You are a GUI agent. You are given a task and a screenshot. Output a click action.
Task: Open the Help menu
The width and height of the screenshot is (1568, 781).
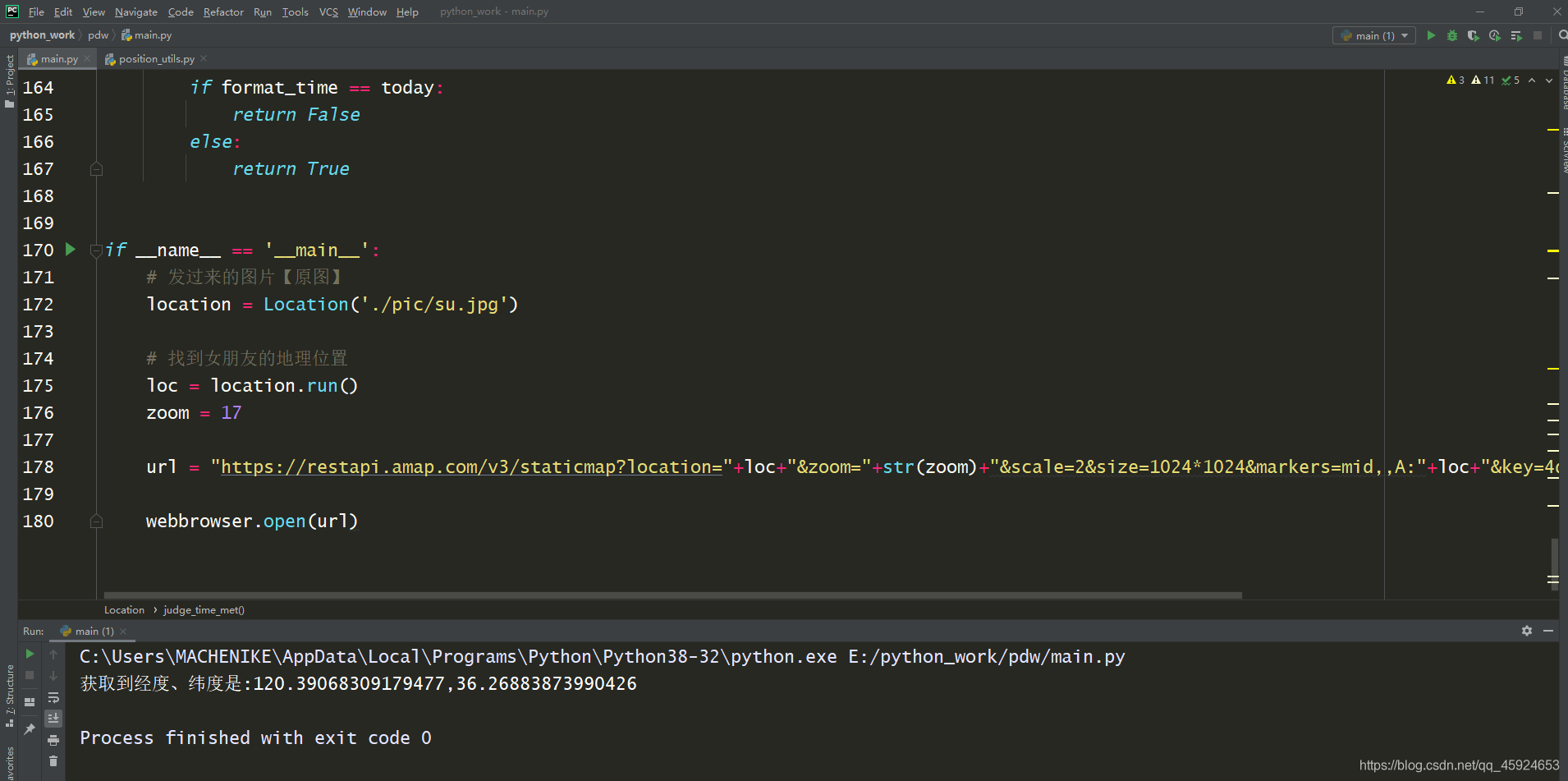pyautogui.click(x=407, y=11)
